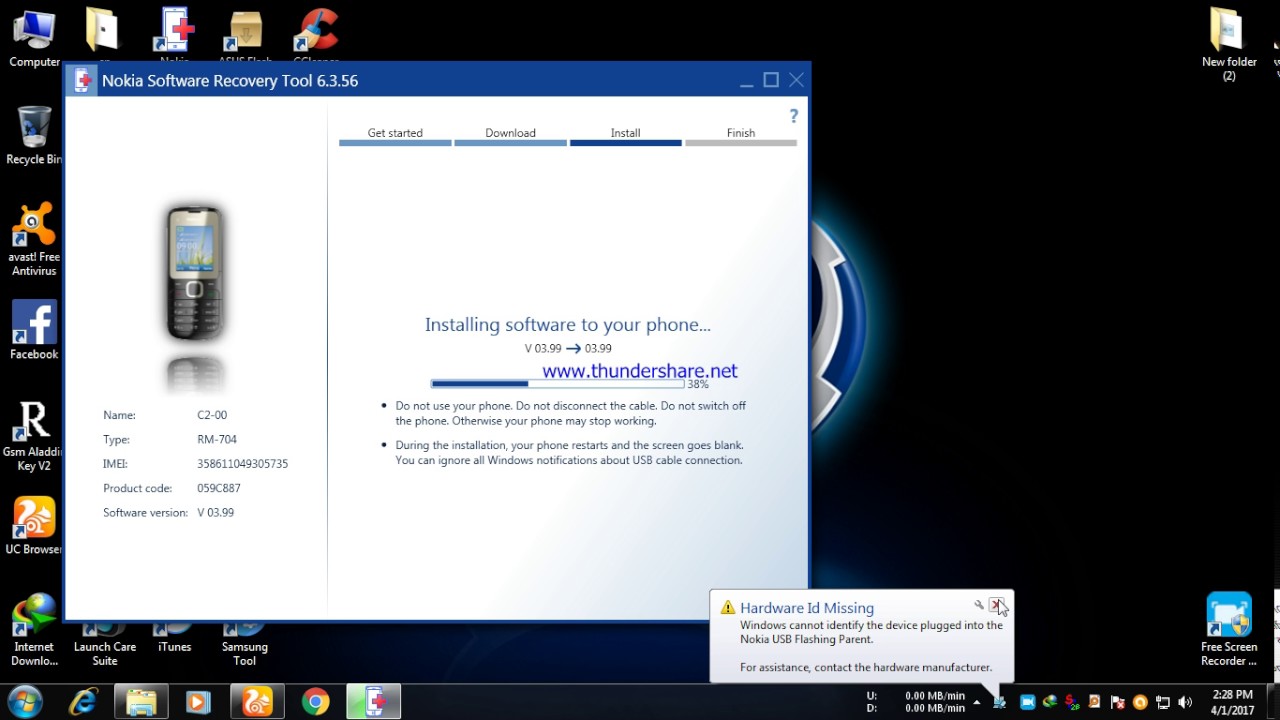
Task: Open the volume speaker tray icon
Action: pos(1186,702)
